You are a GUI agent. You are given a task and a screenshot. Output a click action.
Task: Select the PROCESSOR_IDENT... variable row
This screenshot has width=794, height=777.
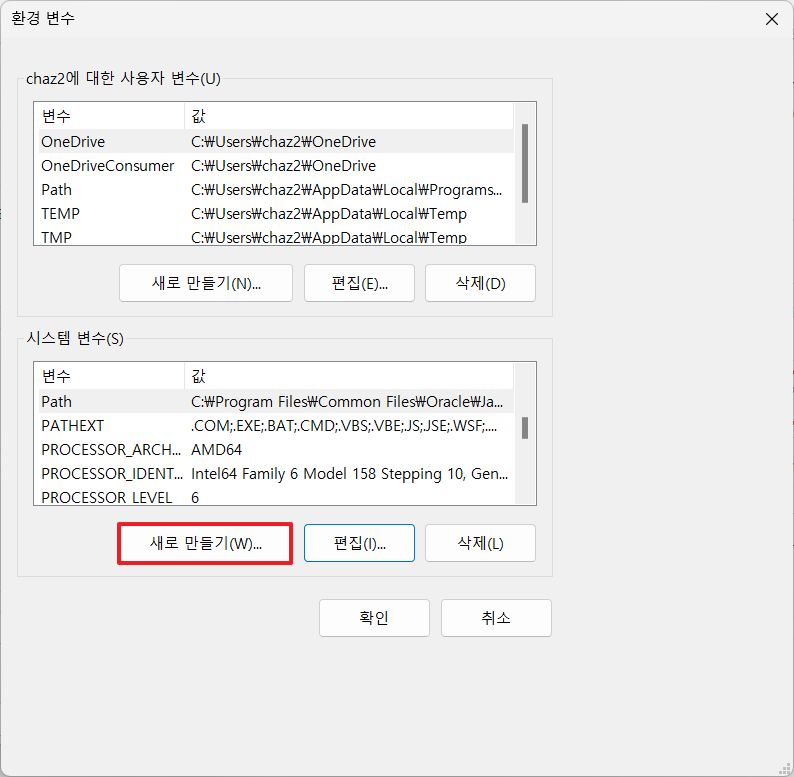(x=276, y=474)
